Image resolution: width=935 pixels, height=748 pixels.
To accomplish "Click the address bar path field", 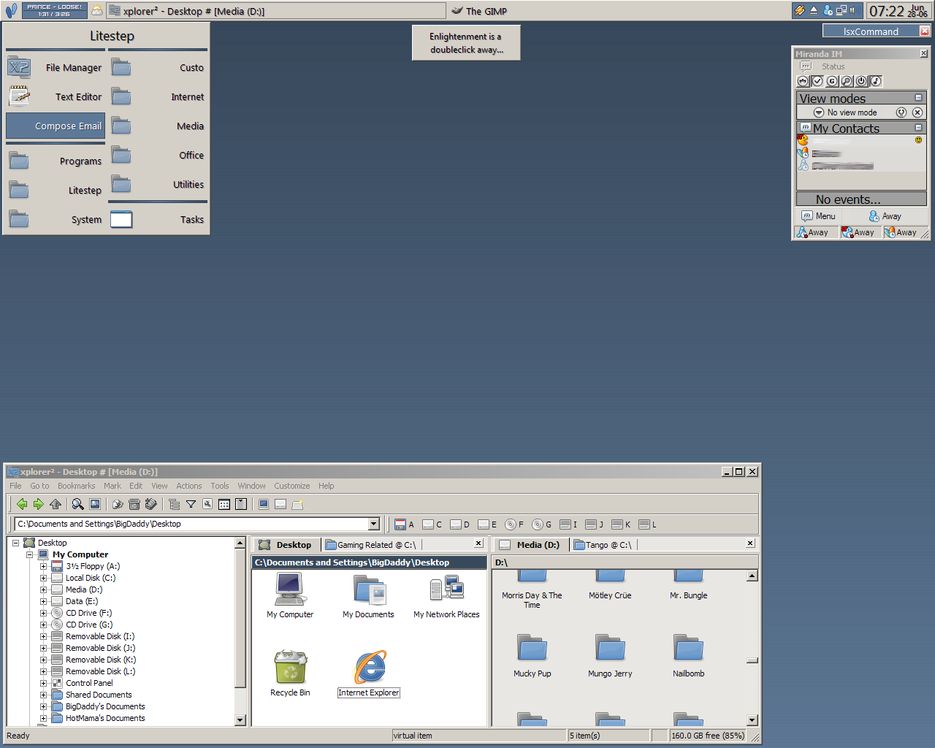I will 191,524.
